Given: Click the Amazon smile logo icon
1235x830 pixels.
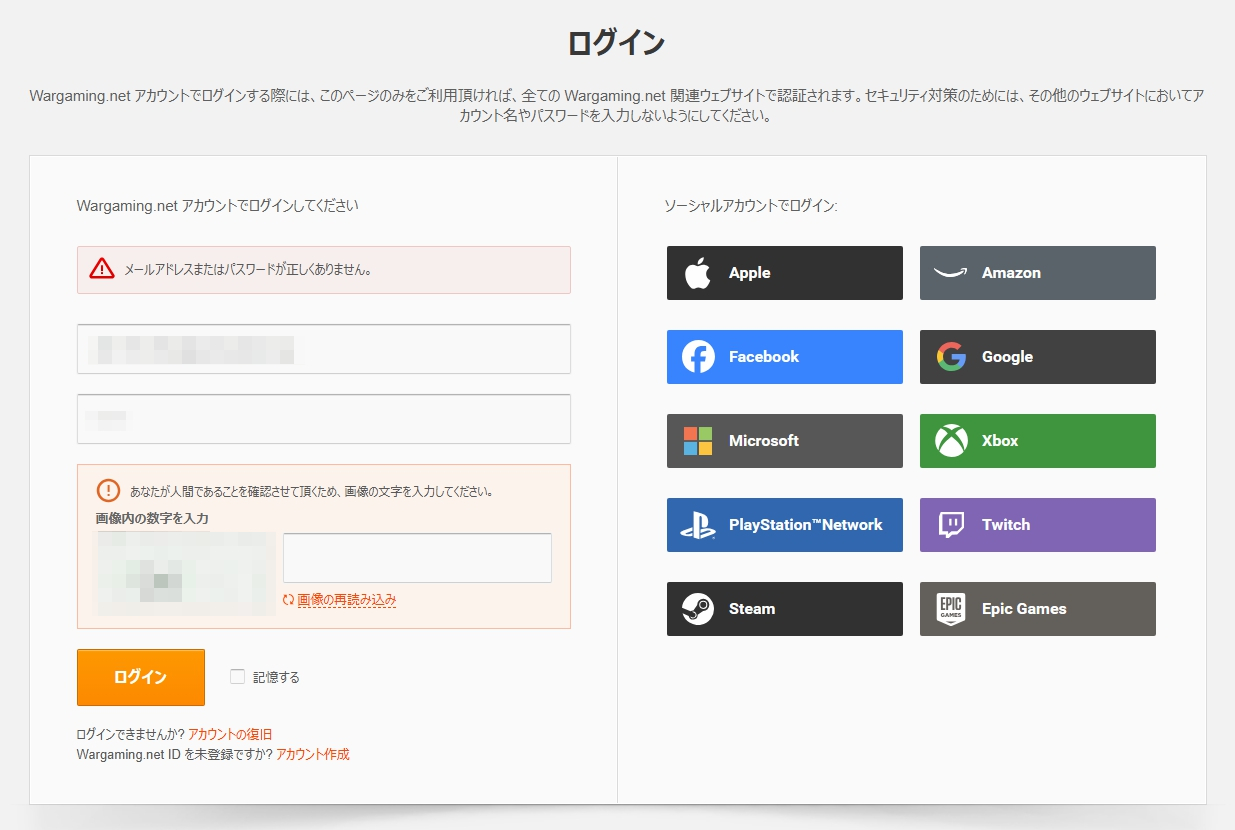Looking at the screenshot, I should click(950, 272).
